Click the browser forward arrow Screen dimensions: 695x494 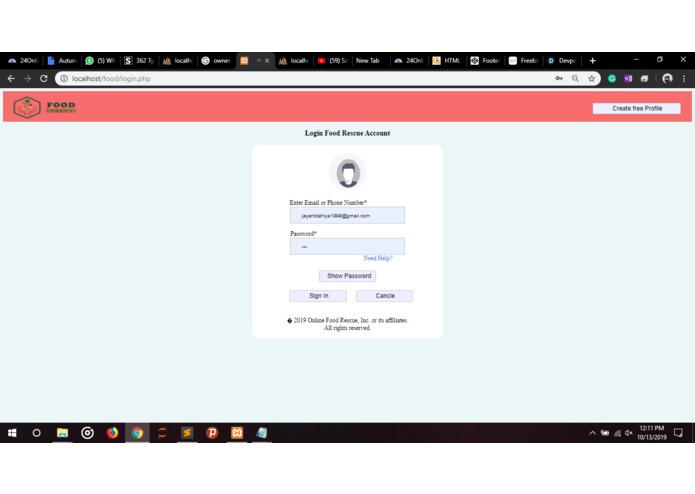27,78
